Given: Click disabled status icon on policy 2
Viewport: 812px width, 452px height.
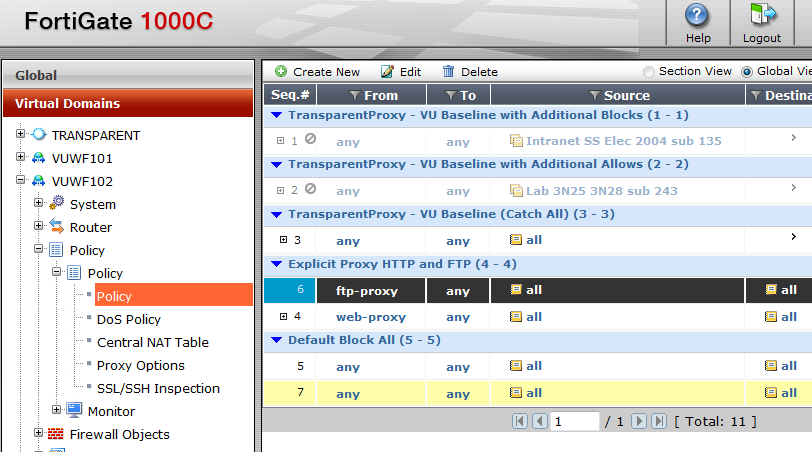Looking at the screenshot, I should coord(310,188).
